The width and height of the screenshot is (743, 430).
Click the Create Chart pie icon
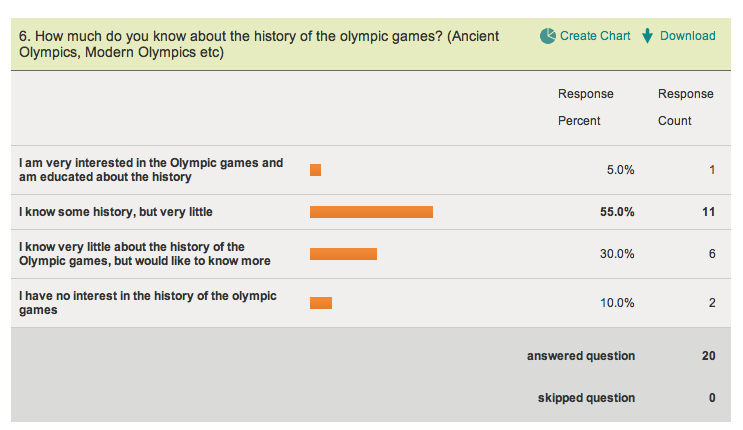[548, 36]
